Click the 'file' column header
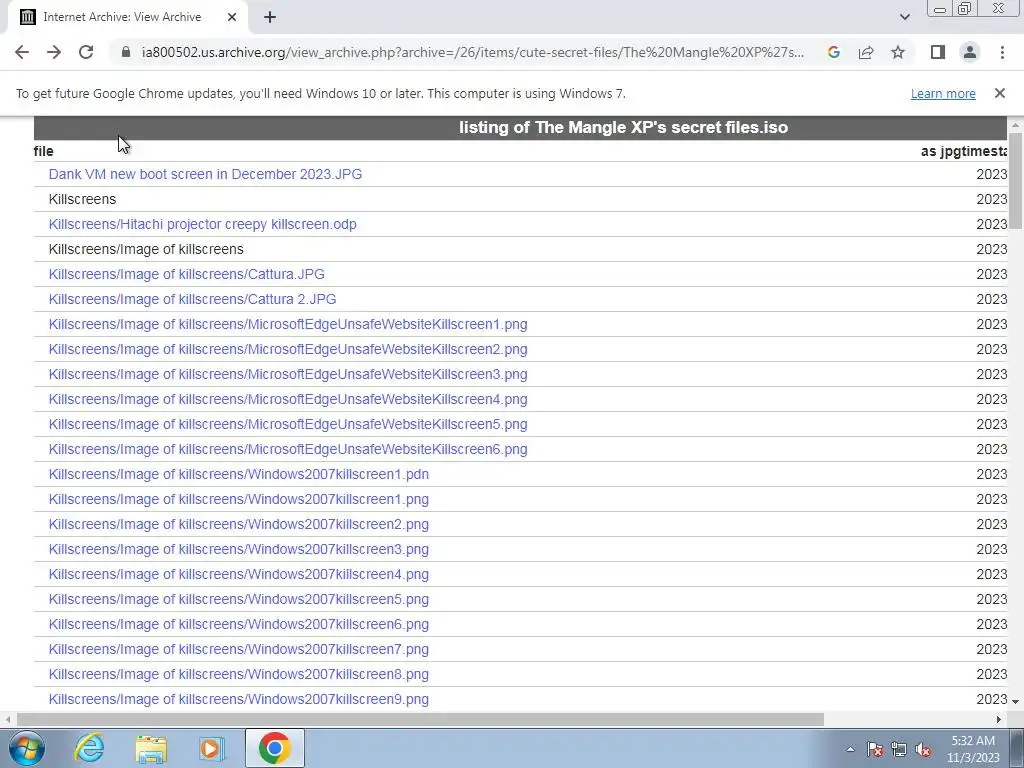1024x768 pixels. coord(43,152)
